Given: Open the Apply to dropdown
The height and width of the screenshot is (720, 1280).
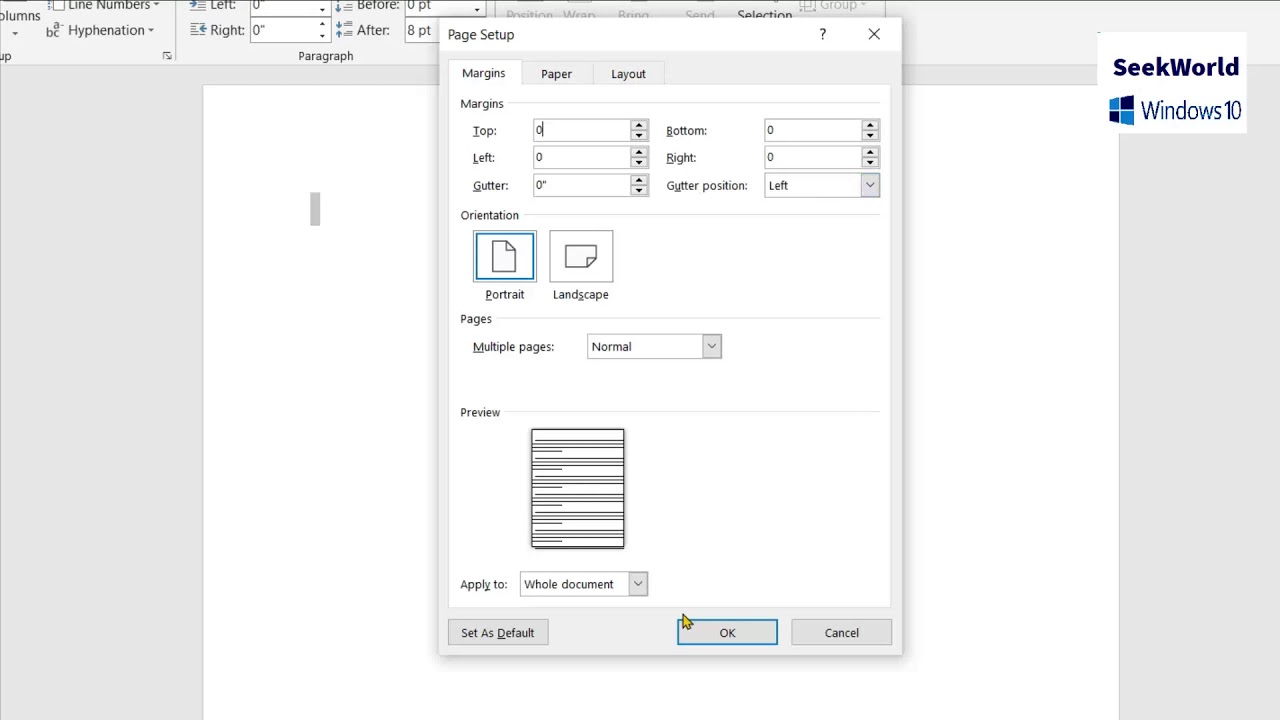Looking at the screenshot, I should (636, 584).
